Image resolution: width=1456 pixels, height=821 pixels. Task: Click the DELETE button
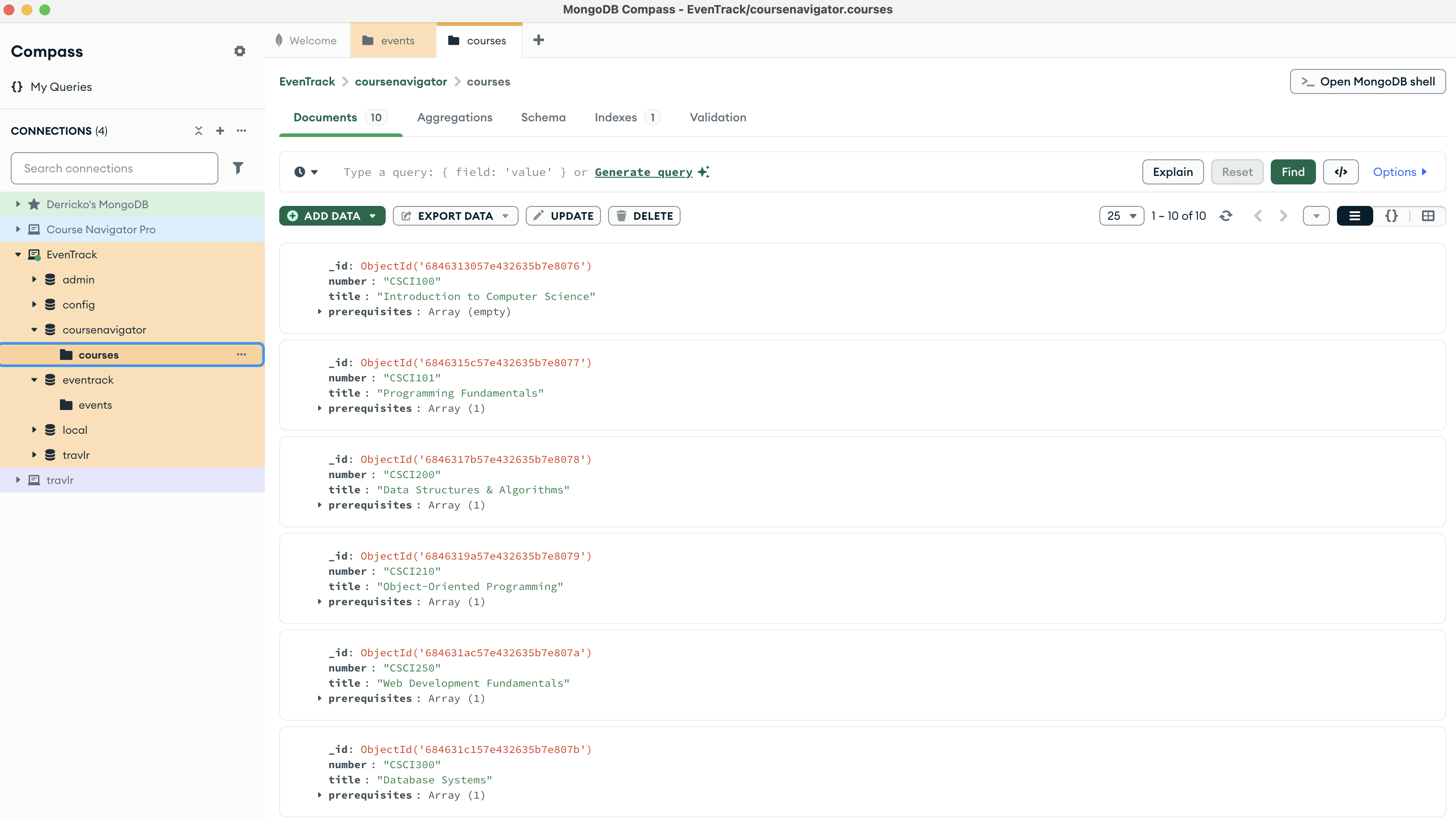click(644, 216)
